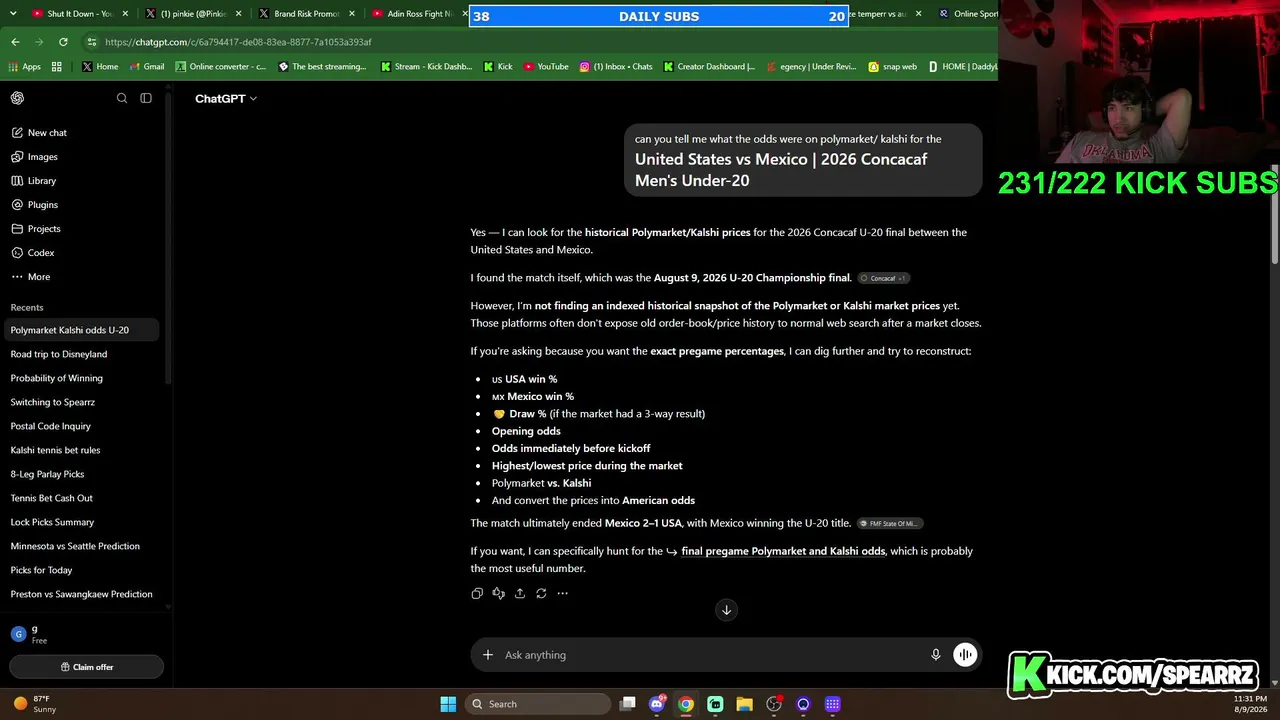1280x720 pixels.
Task: Open OBS Studio from the taskbar
Action: [774, 704]
